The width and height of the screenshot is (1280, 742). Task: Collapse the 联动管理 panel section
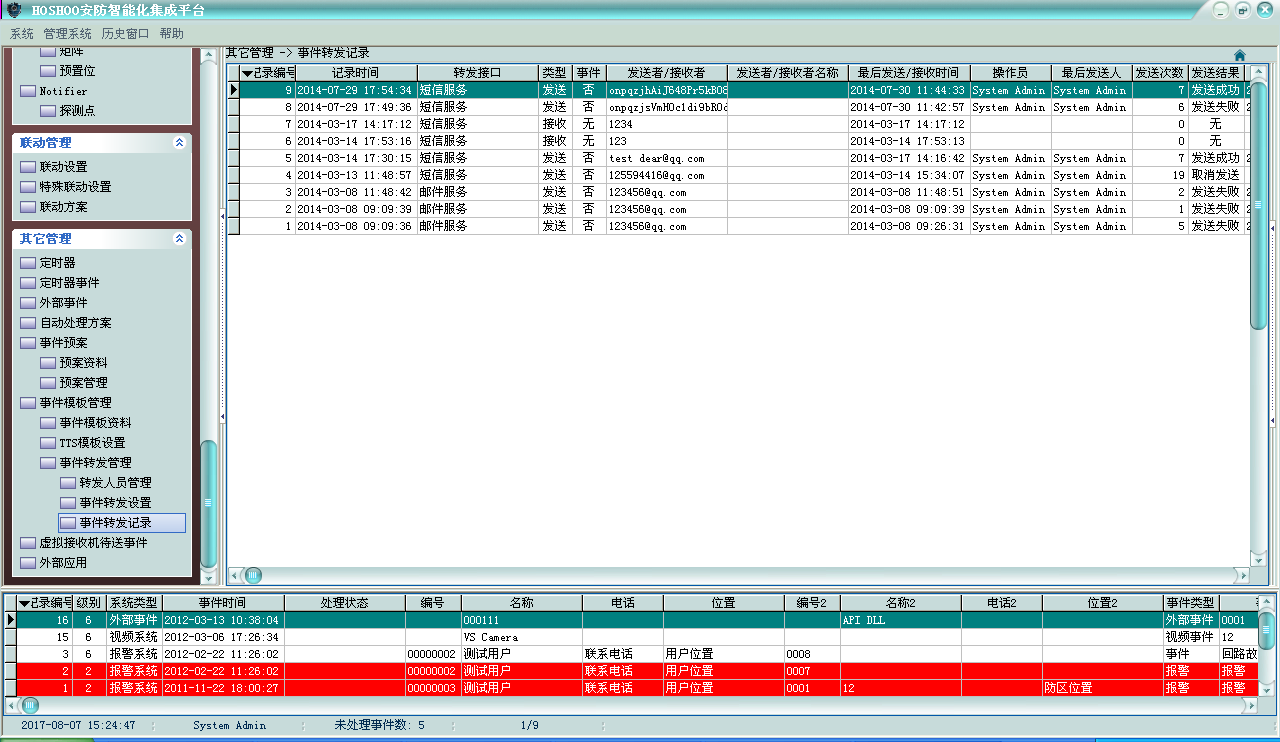(179, 143)
